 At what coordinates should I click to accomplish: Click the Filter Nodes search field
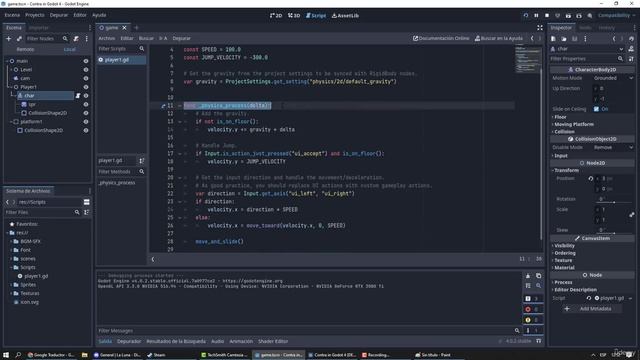47,38
